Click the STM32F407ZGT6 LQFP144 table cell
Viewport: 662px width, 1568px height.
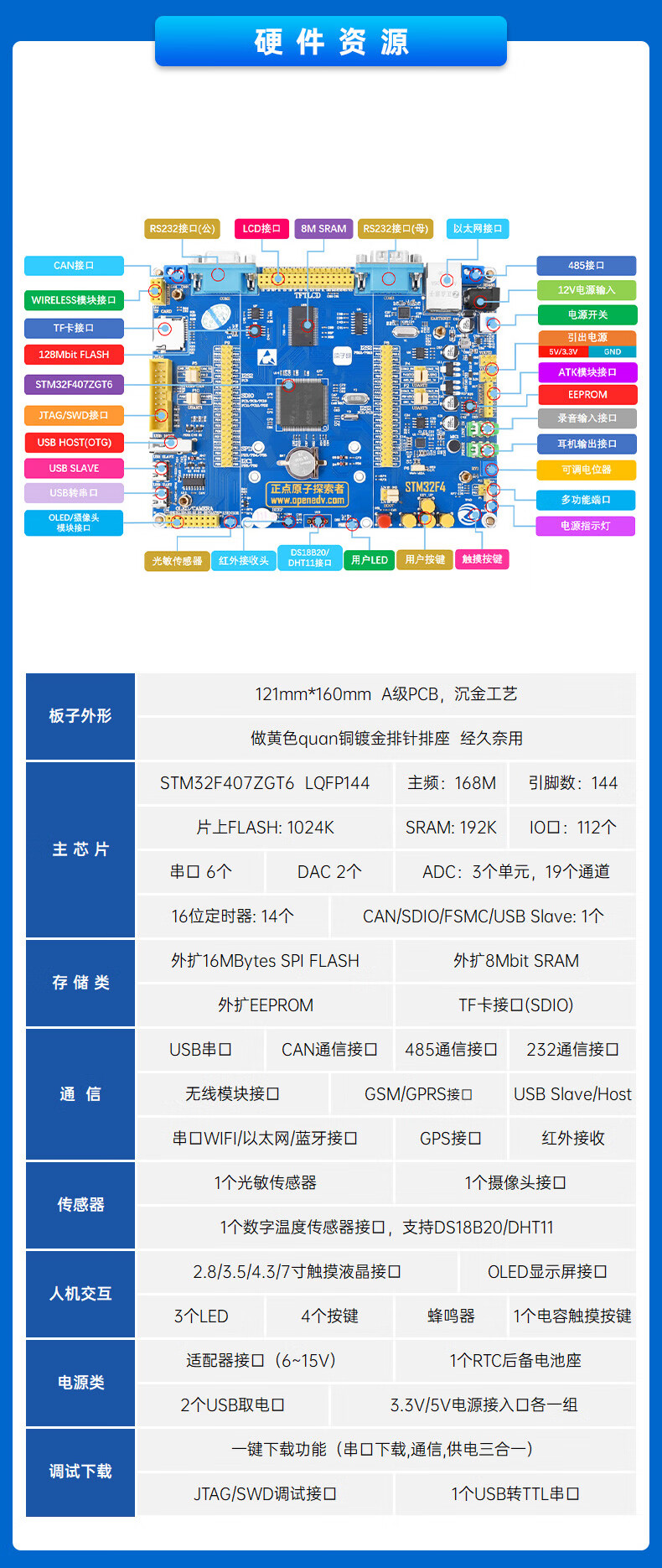point(265,783)
